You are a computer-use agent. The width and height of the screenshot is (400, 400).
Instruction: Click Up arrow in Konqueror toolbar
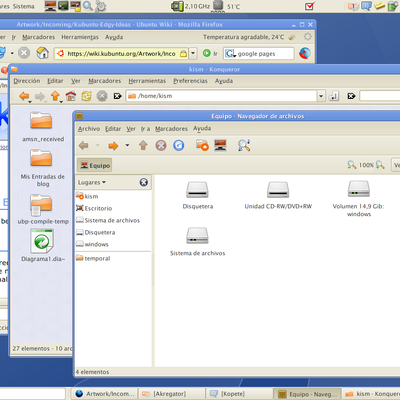tap(55, 96)
